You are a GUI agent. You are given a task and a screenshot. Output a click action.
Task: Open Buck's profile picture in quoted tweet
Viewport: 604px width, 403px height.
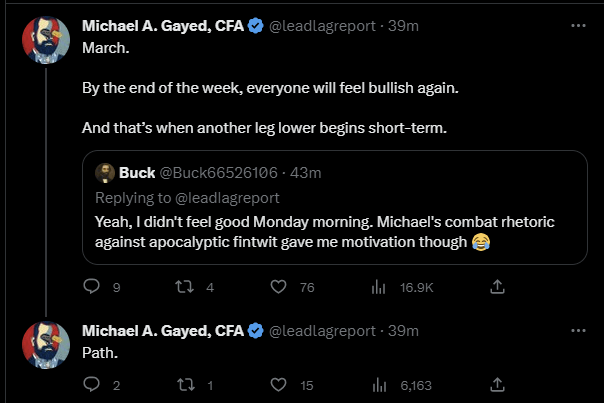click(x=105, y=173)
